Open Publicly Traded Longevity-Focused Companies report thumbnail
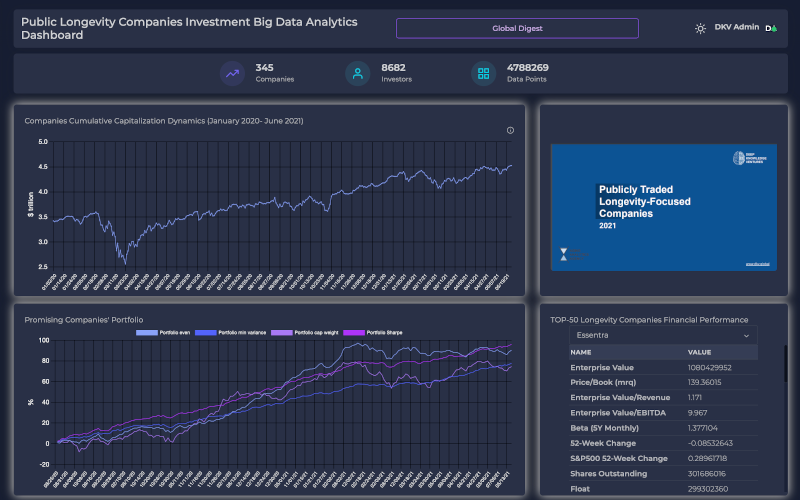The width and height of the screenshot is (800, 500). point(663,207)
